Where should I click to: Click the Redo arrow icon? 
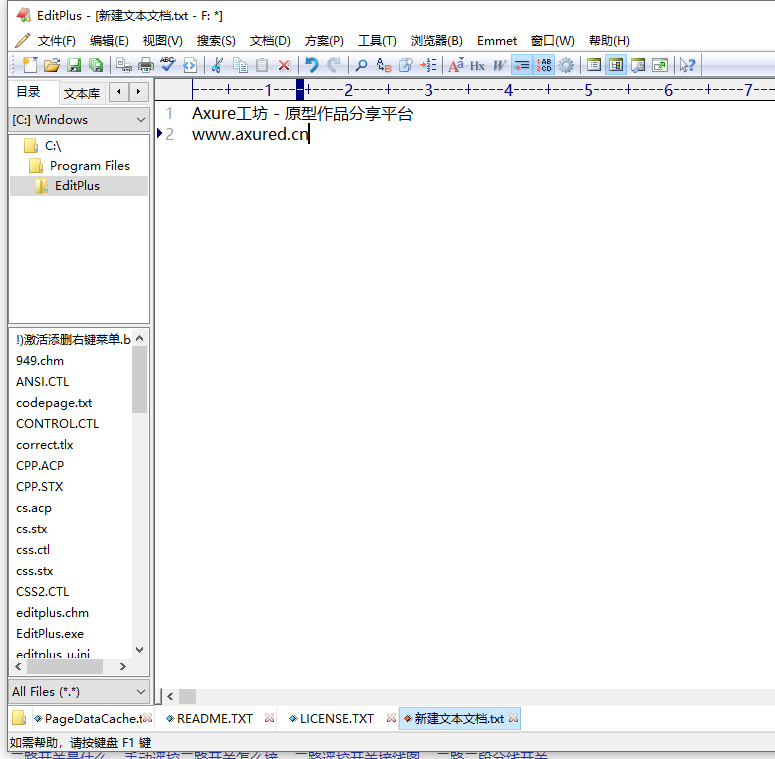pos(334,65)
